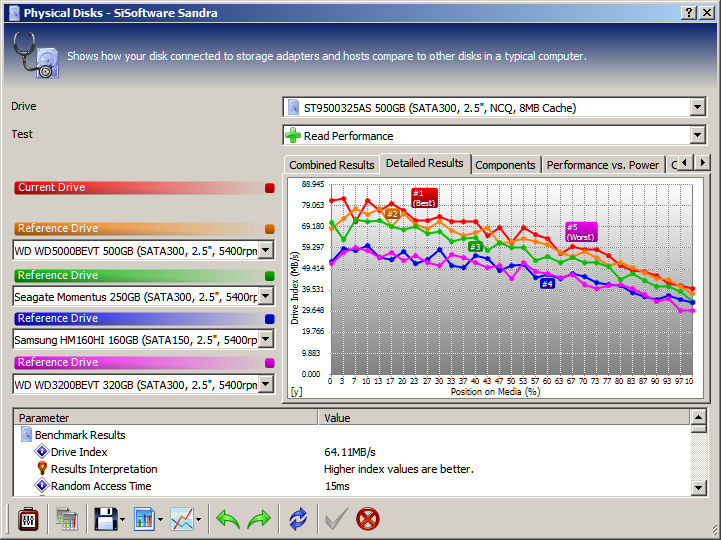Image resolution: width=721 pixels, height=540 pixels.
Task: Open the Performance vs. Power tab
Action: pyautogui.click(x=603, y=165)
